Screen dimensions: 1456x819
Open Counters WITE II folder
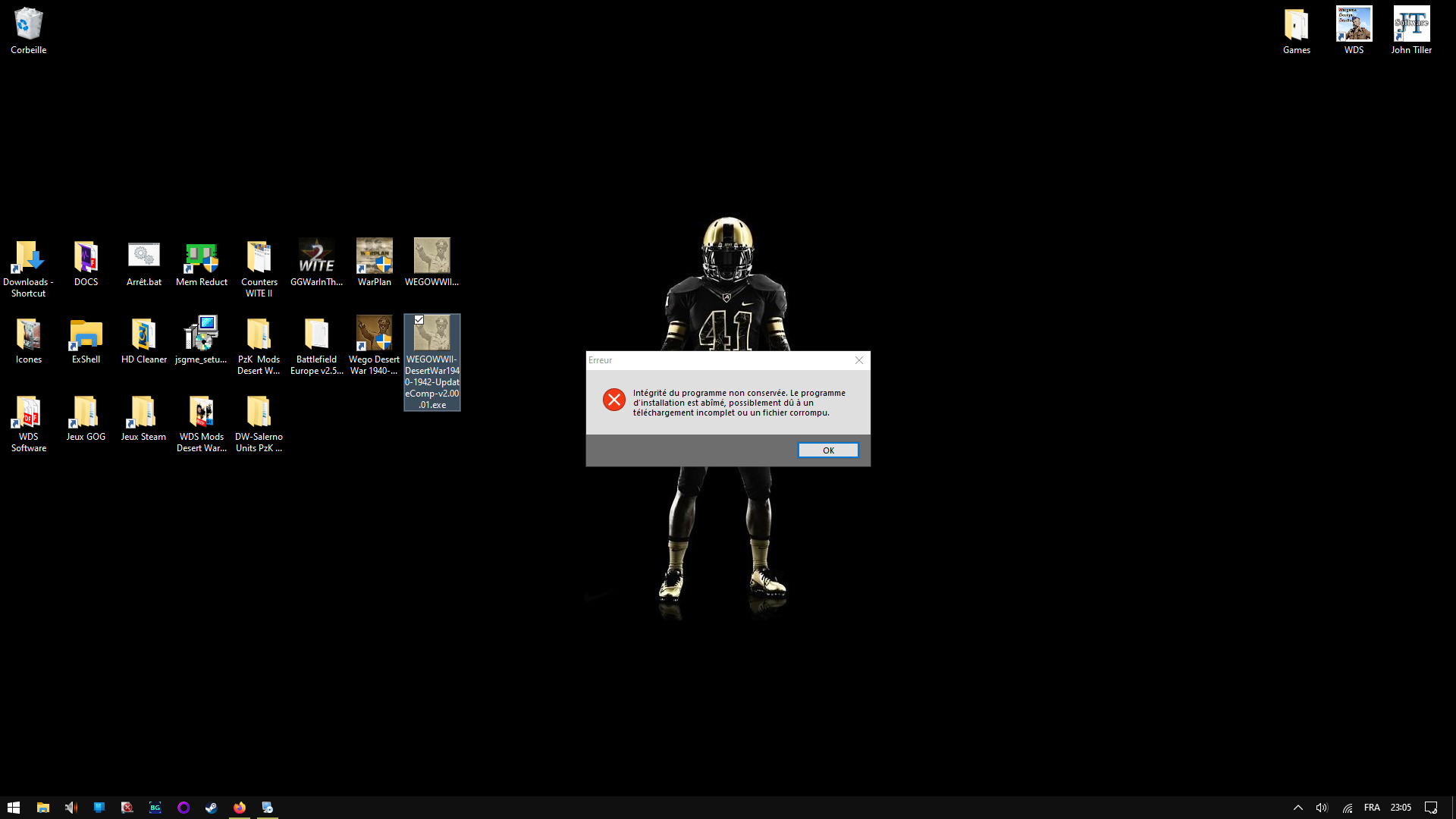[x=259, y=269]
